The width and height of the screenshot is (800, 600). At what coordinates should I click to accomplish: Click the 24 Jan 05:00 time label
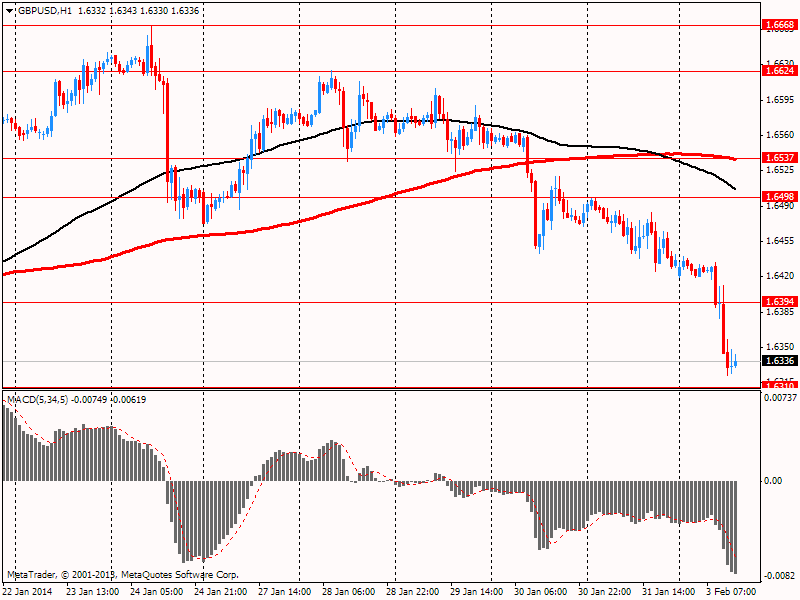coord(157,592)
